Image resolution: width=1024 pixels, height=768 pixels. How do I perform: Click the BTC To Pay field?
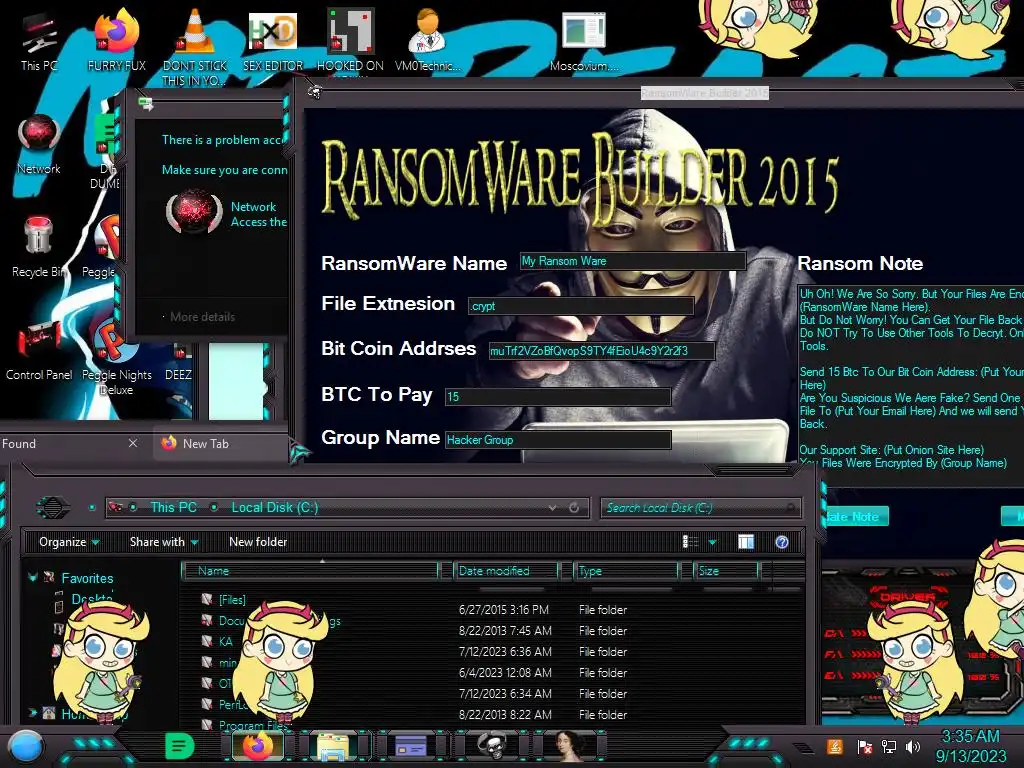[558, 396]
